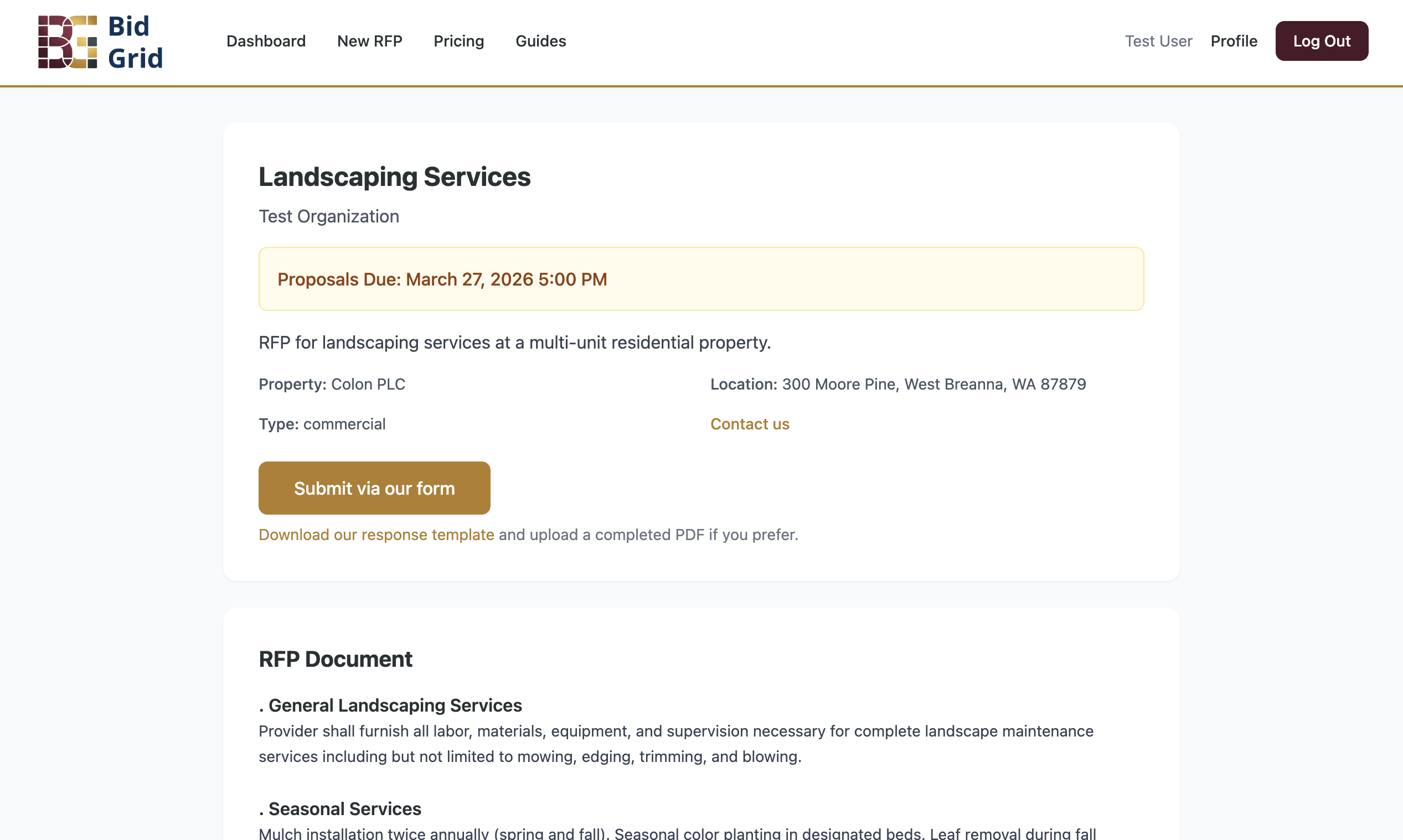The image size is (1403, 840).
Task: View the Pricing page
Action: click(458, 41)
